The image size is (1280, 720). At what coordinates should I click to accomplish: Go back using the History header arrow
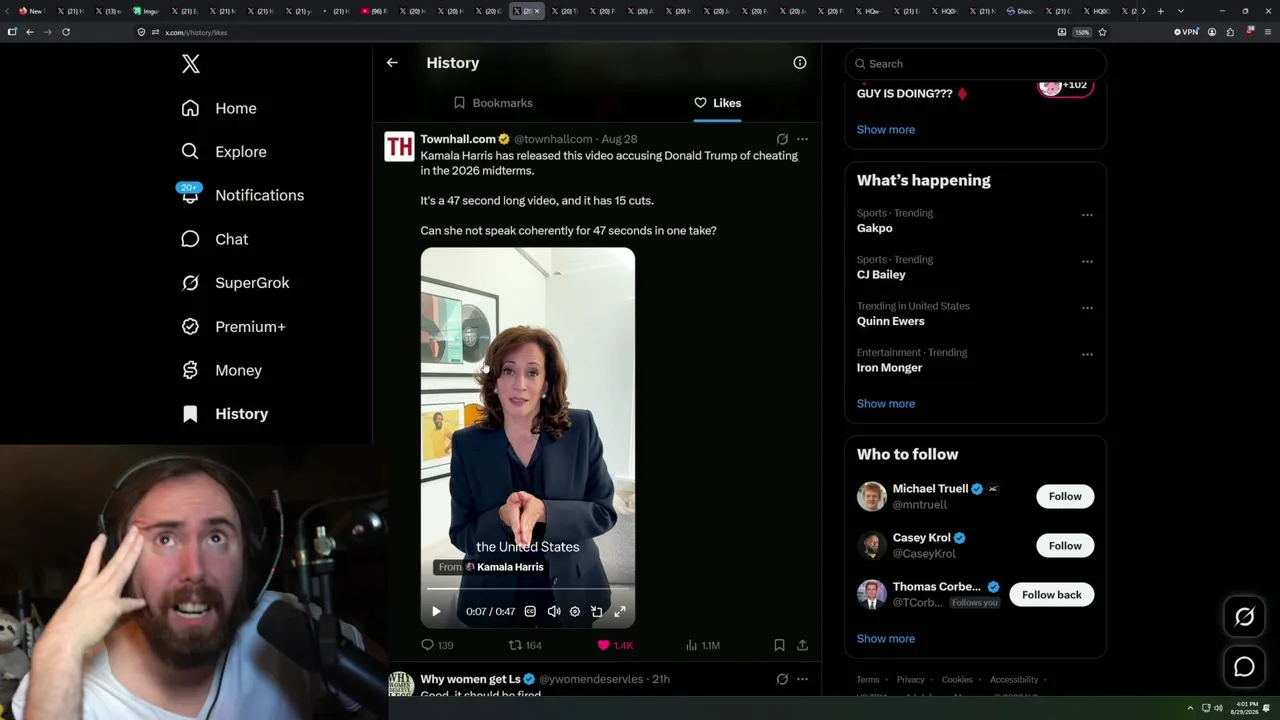(x=392, y=62)
